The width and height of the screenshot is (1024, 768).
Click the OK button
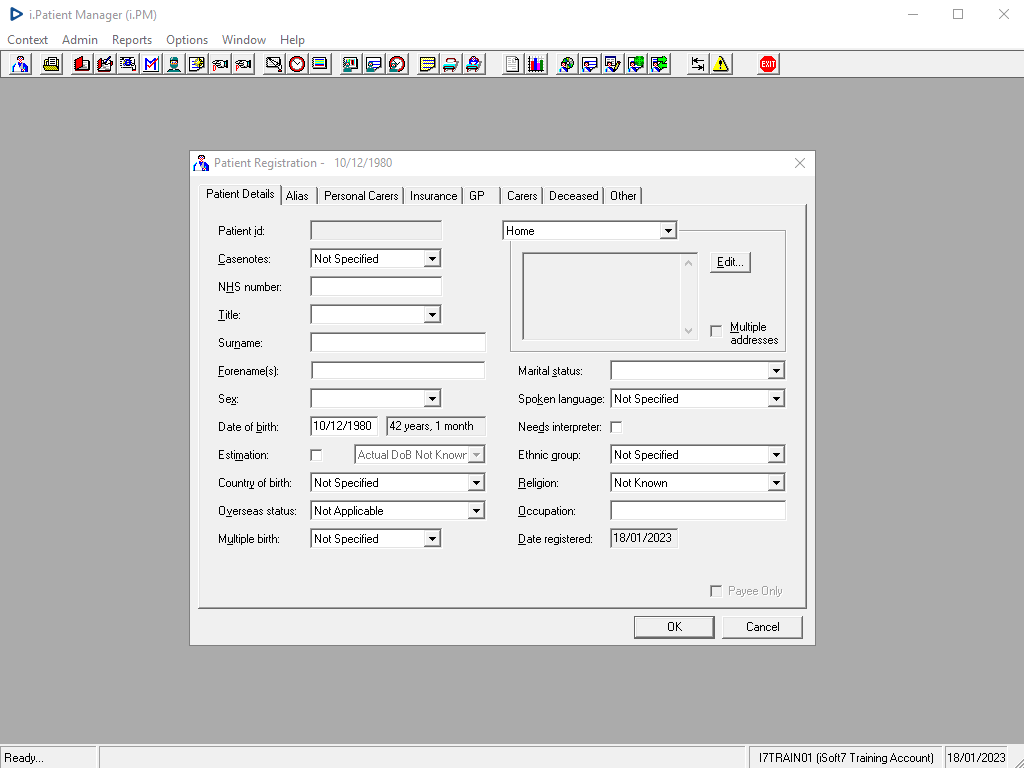click(674, 627)
